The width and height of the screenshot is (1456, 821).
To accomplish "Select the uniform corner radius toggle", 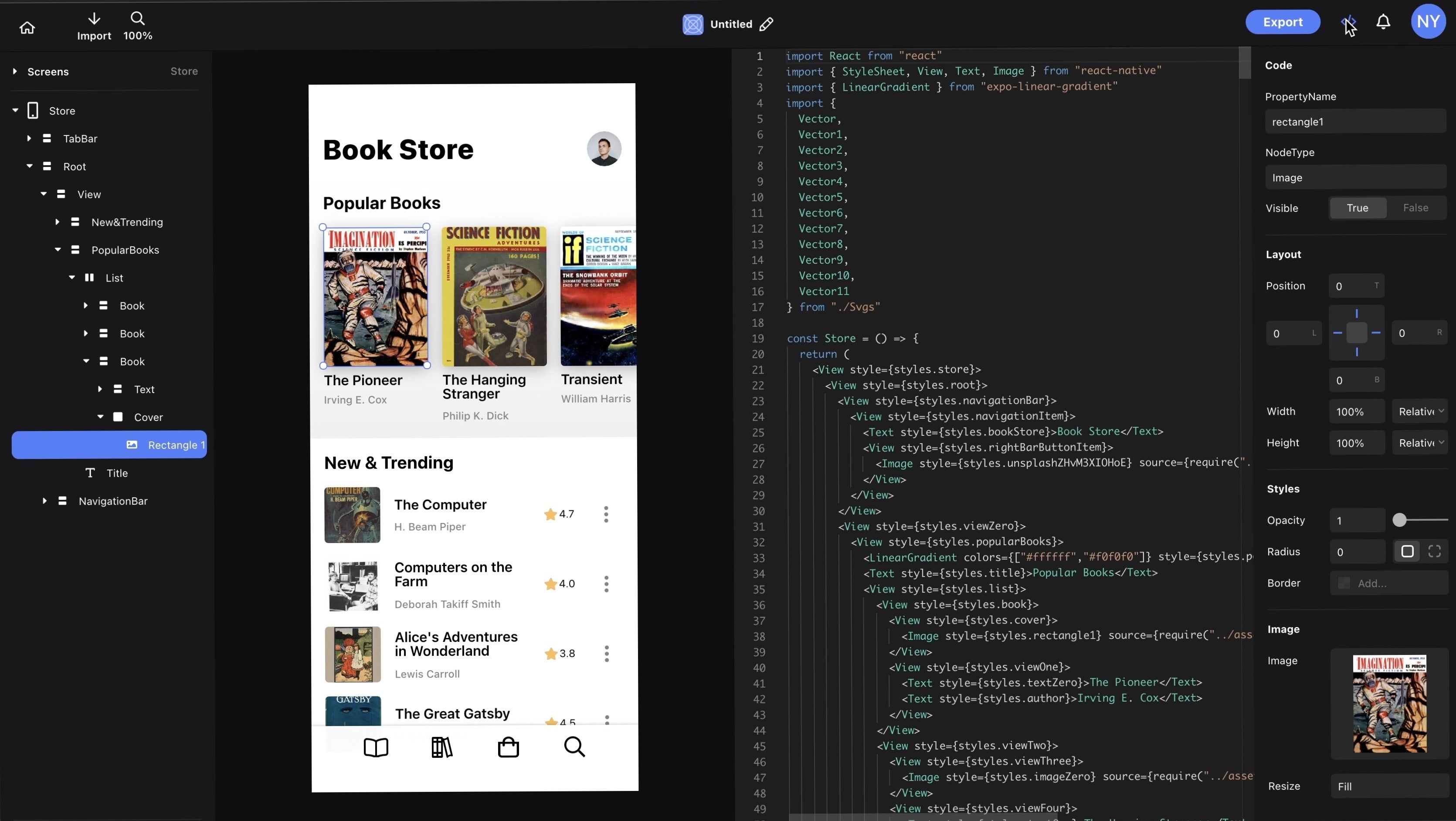I will click(x=1407, y=552).
